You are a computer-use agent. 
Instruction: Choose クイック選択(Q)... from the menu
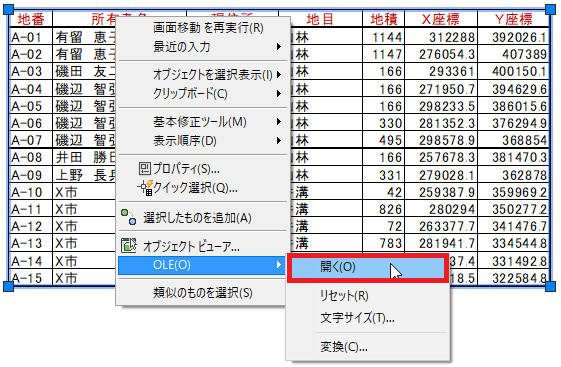pos(202,187)
